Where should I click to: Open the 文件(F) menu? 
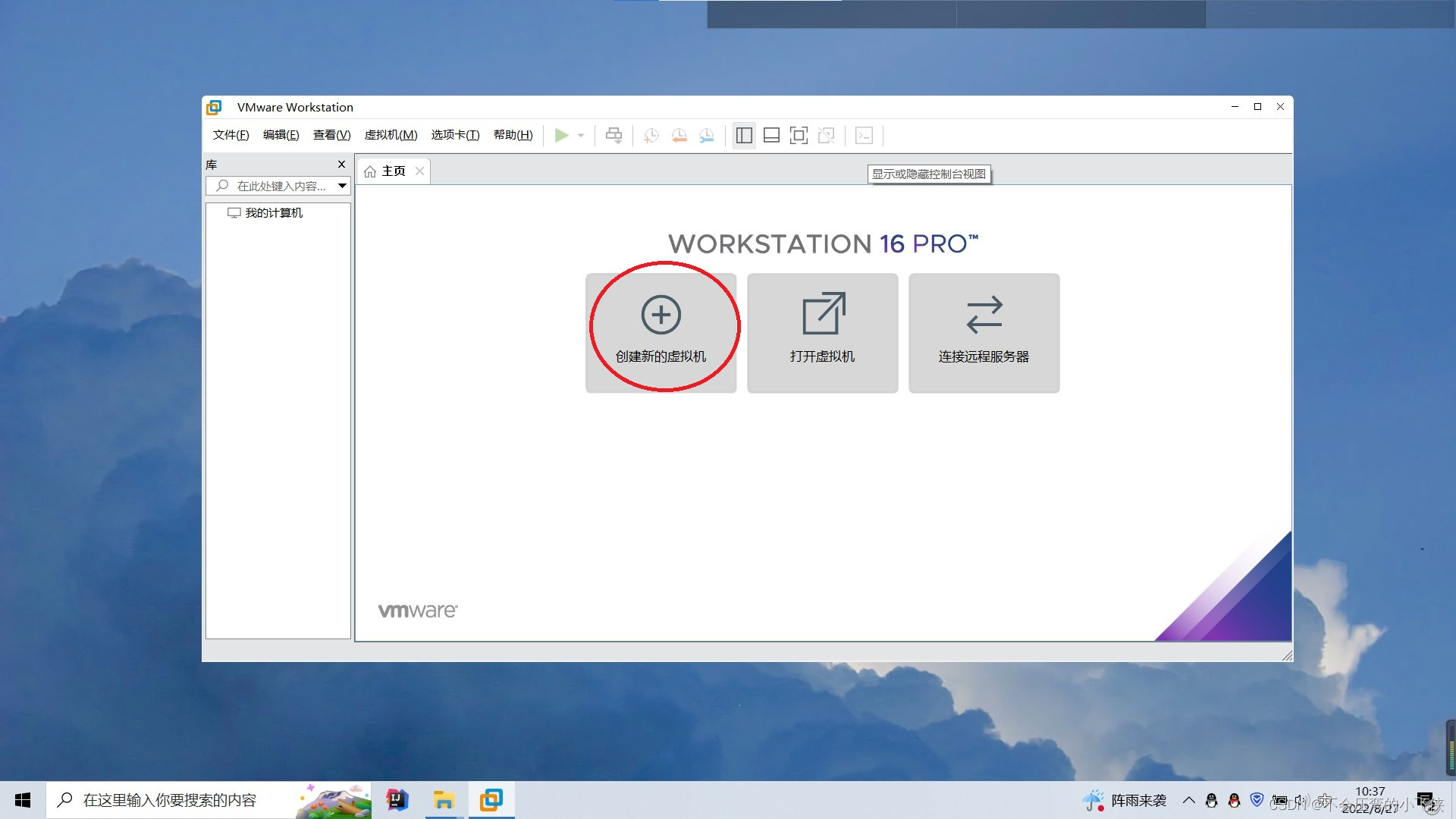pos(231,135)
